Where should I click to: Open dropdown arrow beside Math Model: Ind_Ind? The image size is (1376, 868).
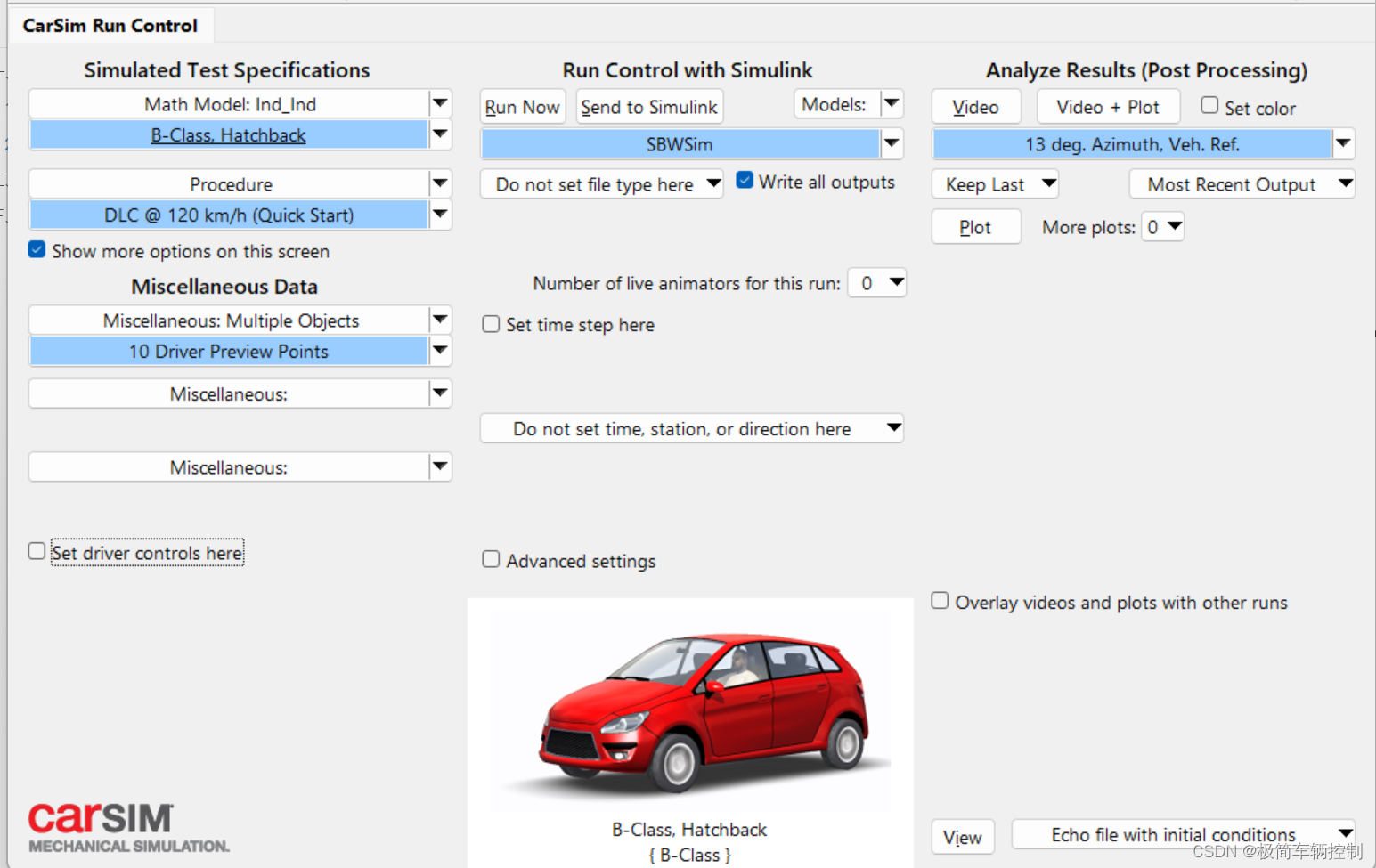coord(440,104)
